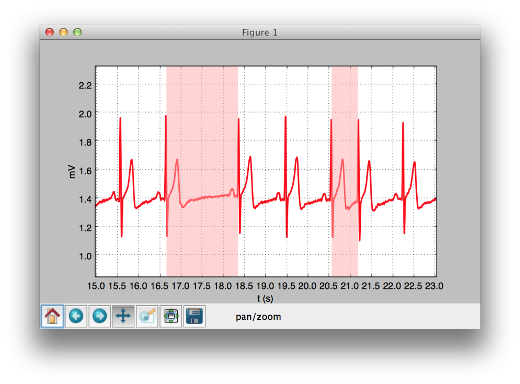Click the narrow pink shaded region
Screen dimensions: 520x384
click(345, 171)
